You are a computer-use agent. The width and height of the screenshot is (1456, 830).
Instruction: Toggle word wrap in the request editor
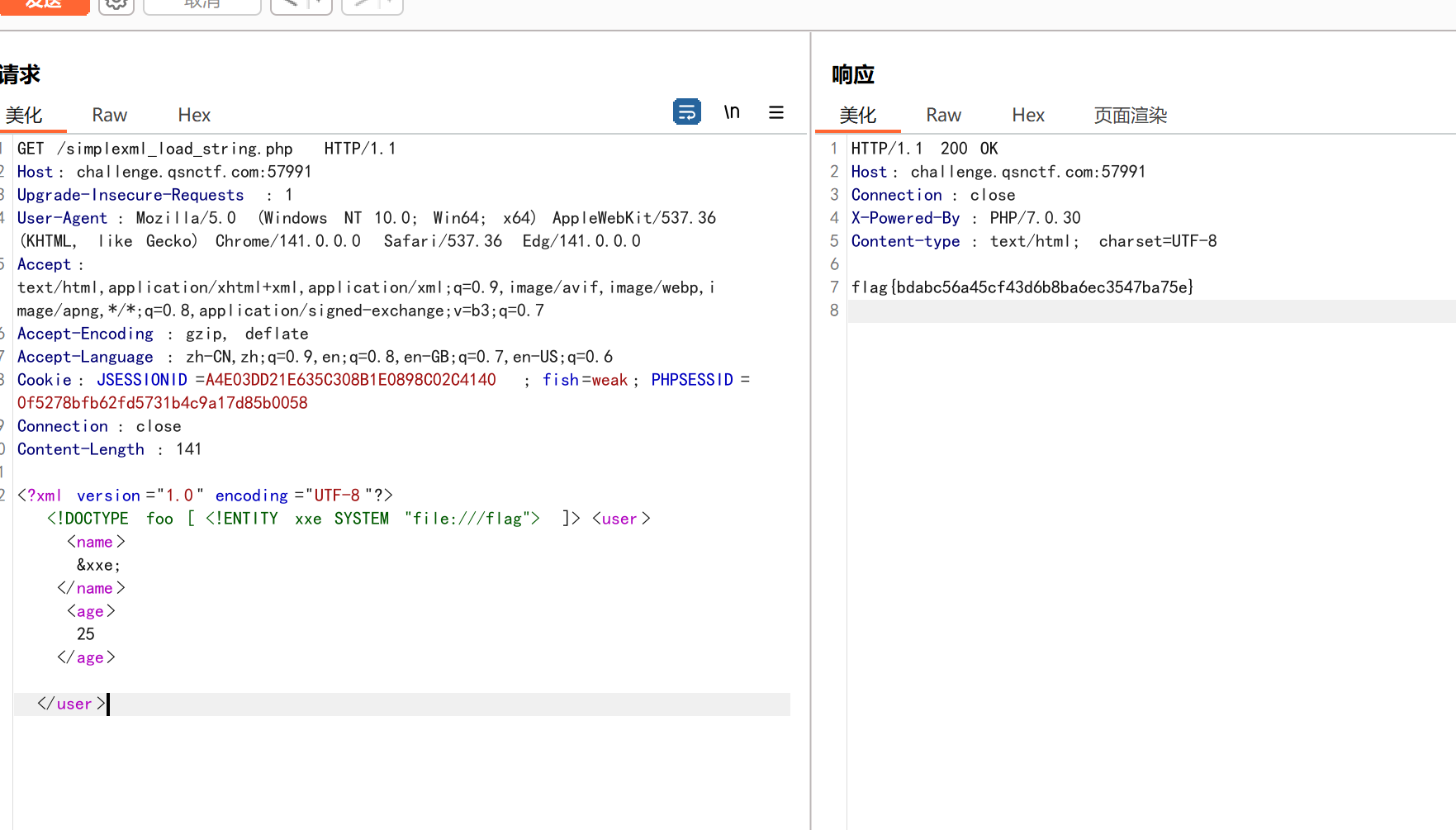click(687, 111)
